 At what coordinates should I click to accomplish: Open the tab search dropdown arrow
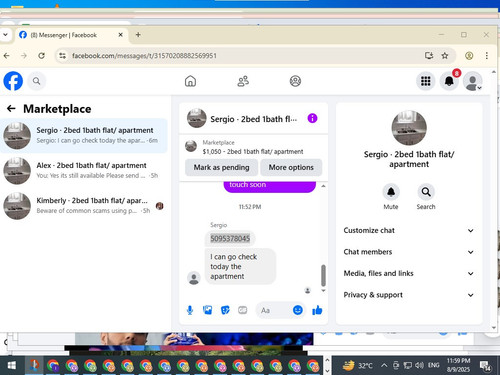[5, 35]
